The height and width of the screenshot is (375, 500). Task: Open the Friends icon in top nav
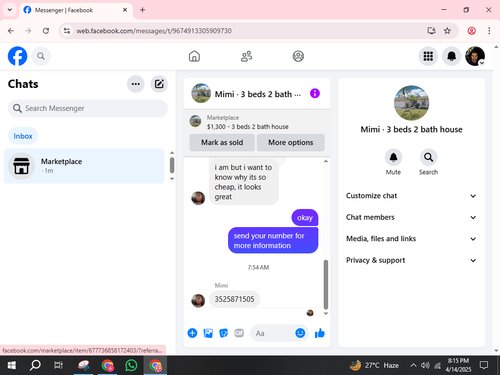click(246, 56)
